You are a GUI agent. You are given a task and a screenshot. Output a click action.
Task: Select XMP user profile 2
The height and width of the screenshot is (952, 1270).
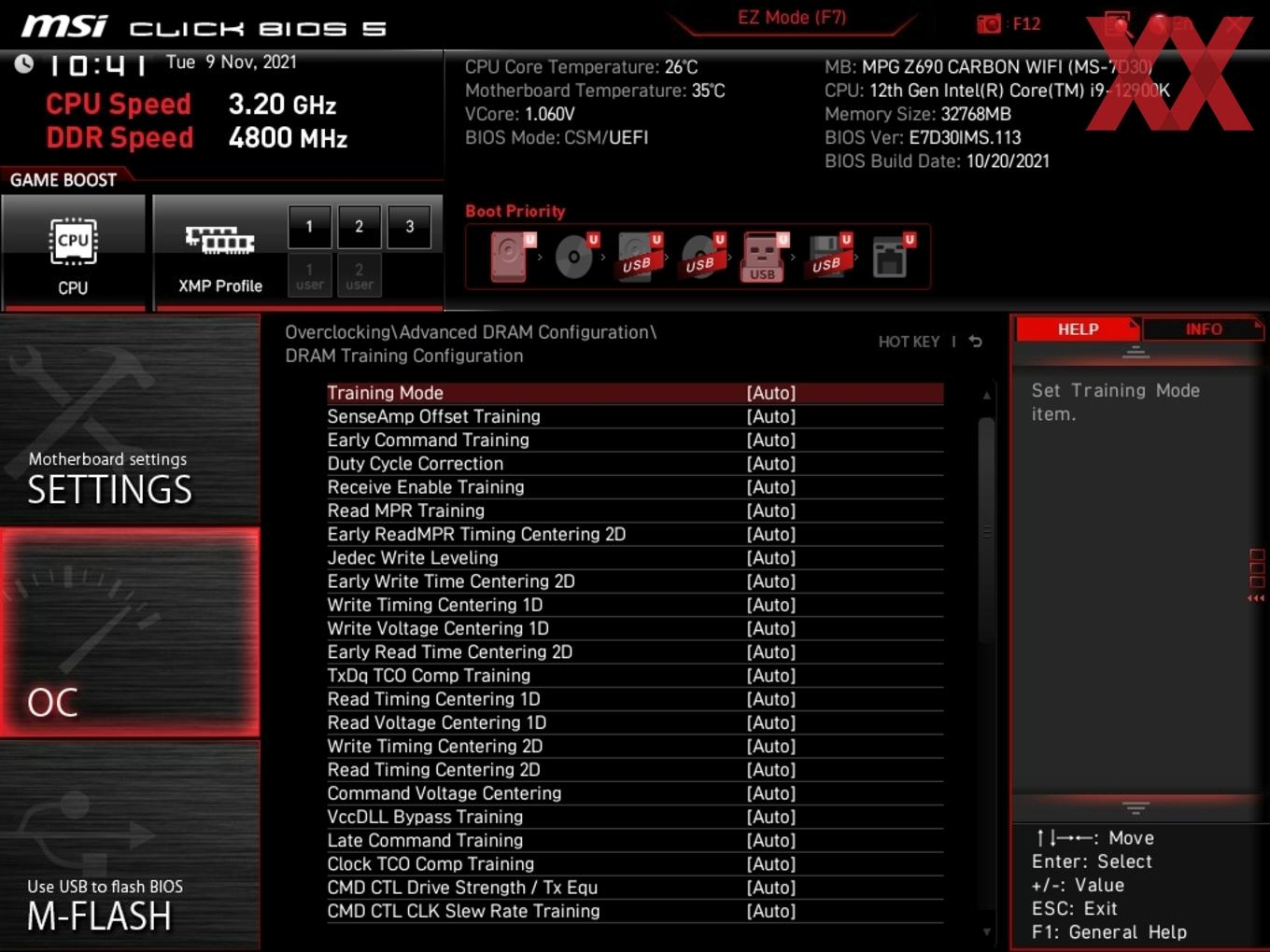point(359,275)
